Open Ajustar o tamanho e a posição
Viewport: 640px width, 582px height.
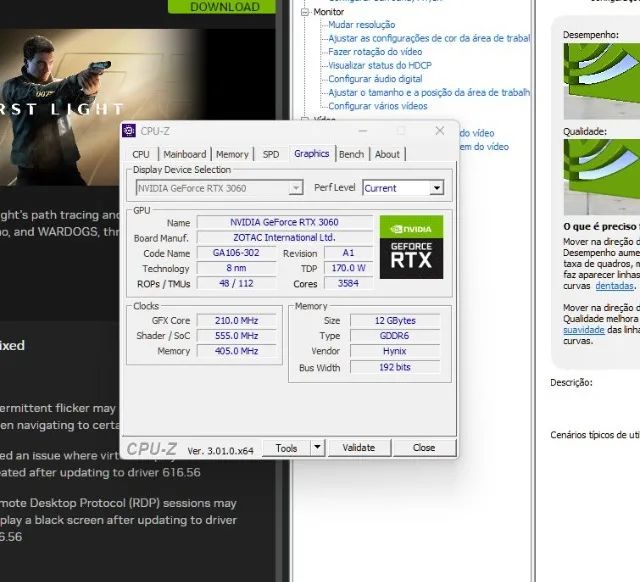point(429,93)
